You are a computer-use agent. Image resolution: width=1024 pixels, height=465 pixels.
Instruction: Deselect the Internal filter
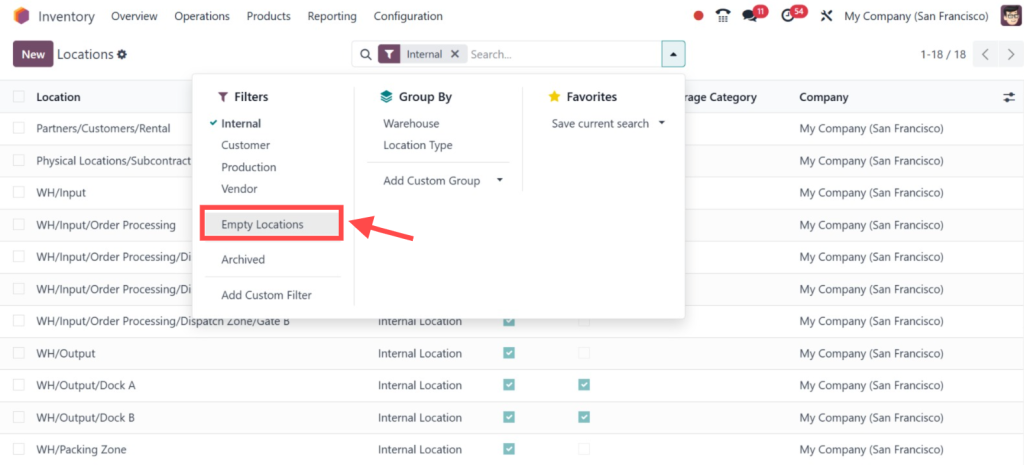[x=241, y=123]
